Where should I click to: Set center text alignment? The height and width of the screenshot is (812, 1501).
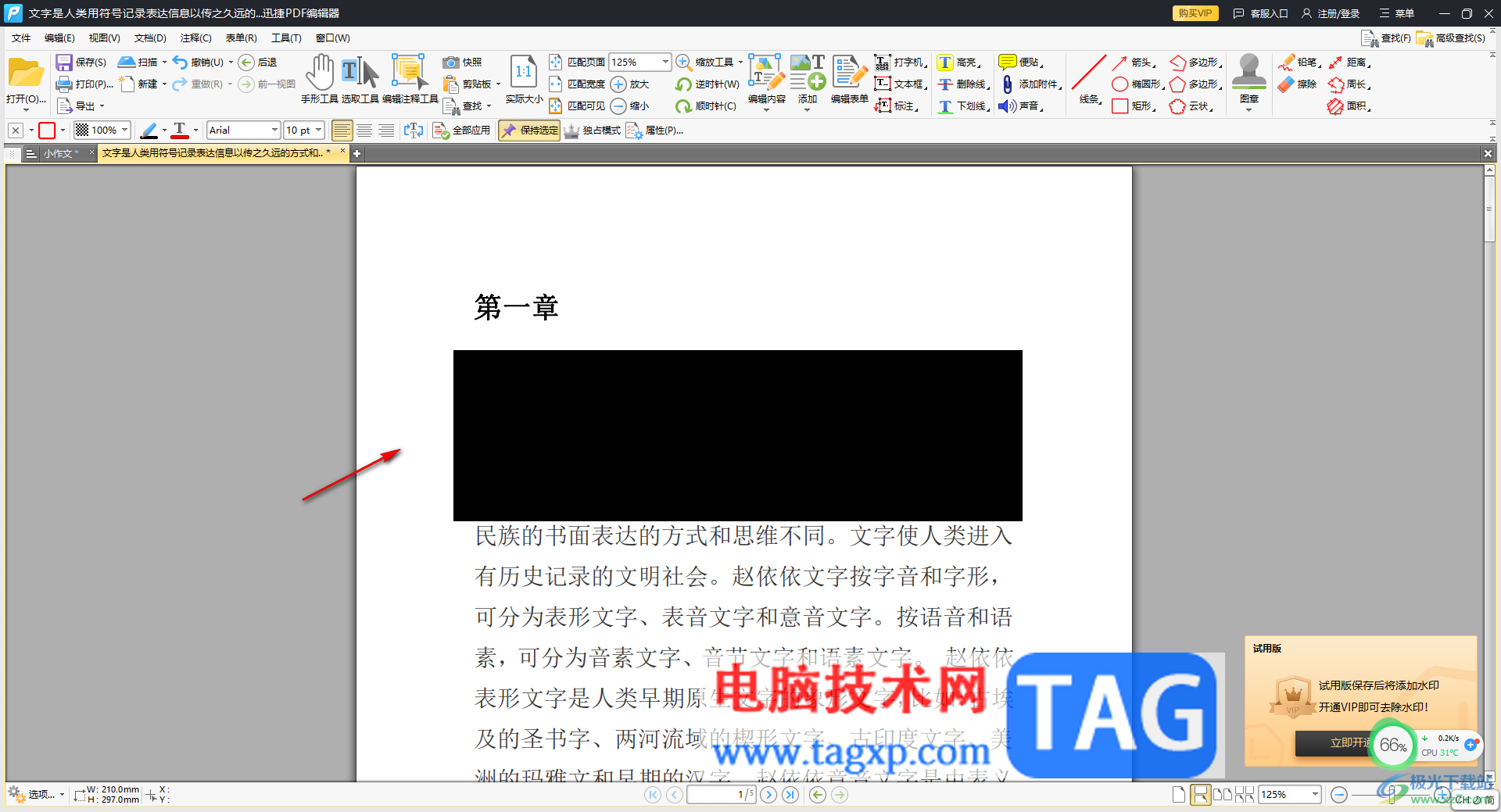pyautogui.click(x=364, y=131)
